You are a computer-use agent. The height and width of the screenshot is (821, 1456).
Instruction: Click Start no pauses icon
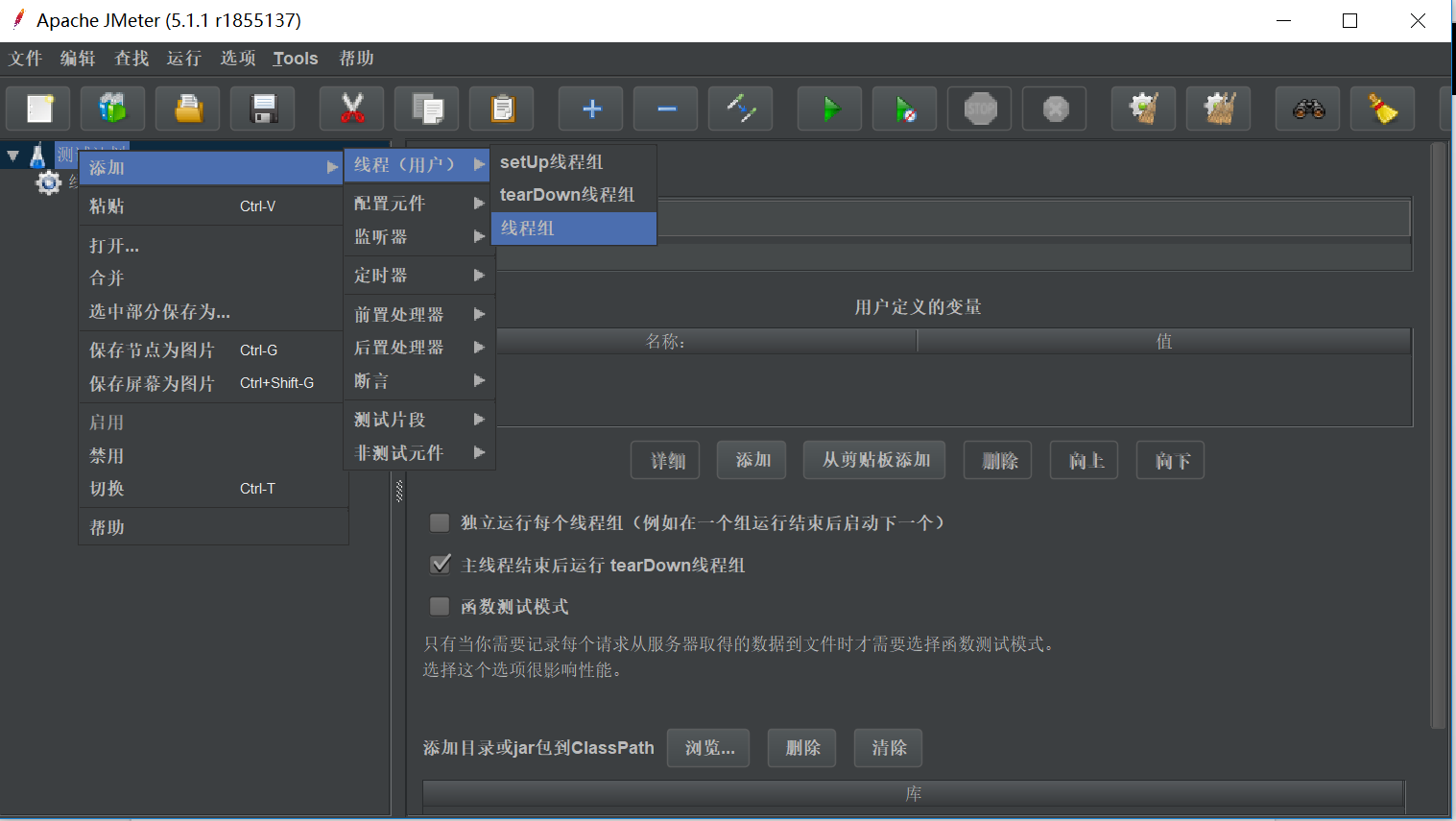(x=905, y=109)
